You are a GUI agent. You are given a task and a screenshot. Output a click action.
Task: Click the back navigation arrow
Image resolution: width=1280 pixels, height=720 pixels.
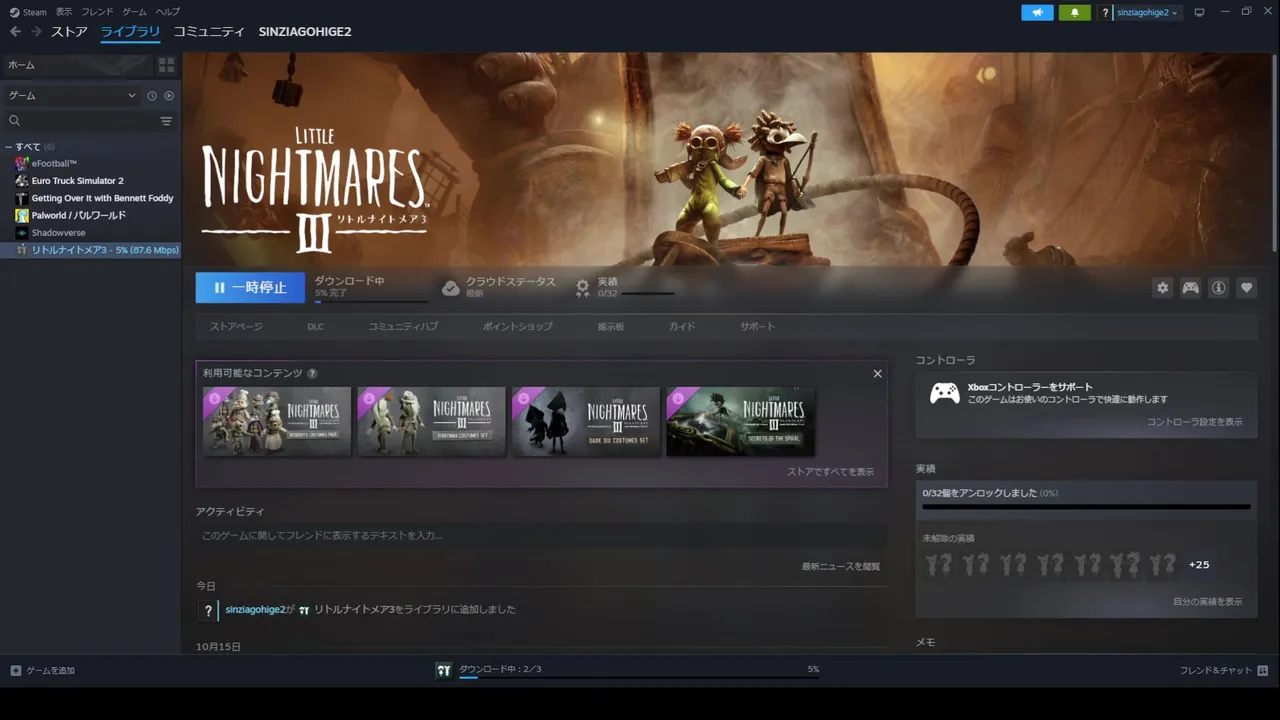click(x=15, y=32)
